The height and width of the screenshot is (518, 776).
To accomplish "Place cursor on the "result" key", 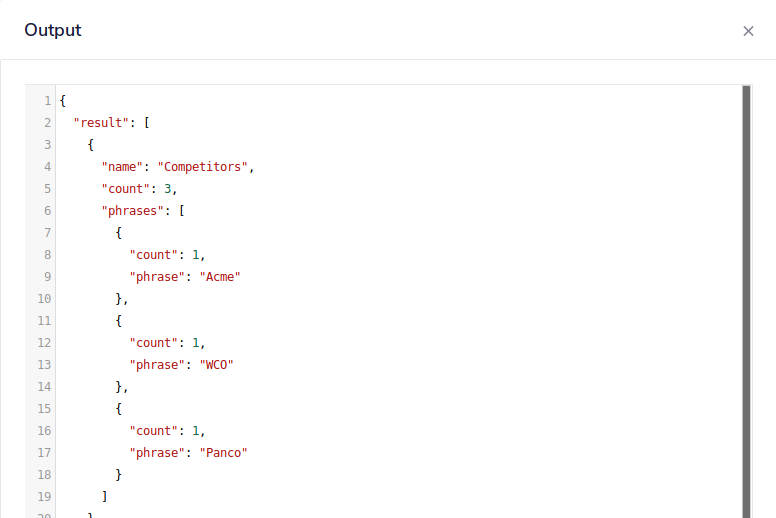I will point(102,123).
